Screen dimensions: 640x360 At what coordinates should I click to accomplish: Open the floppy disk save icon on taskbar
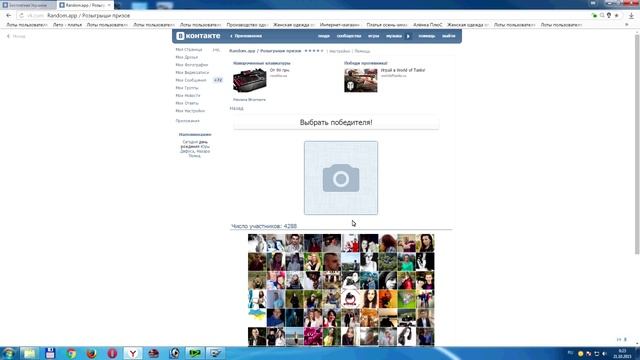tap(50, 353)
